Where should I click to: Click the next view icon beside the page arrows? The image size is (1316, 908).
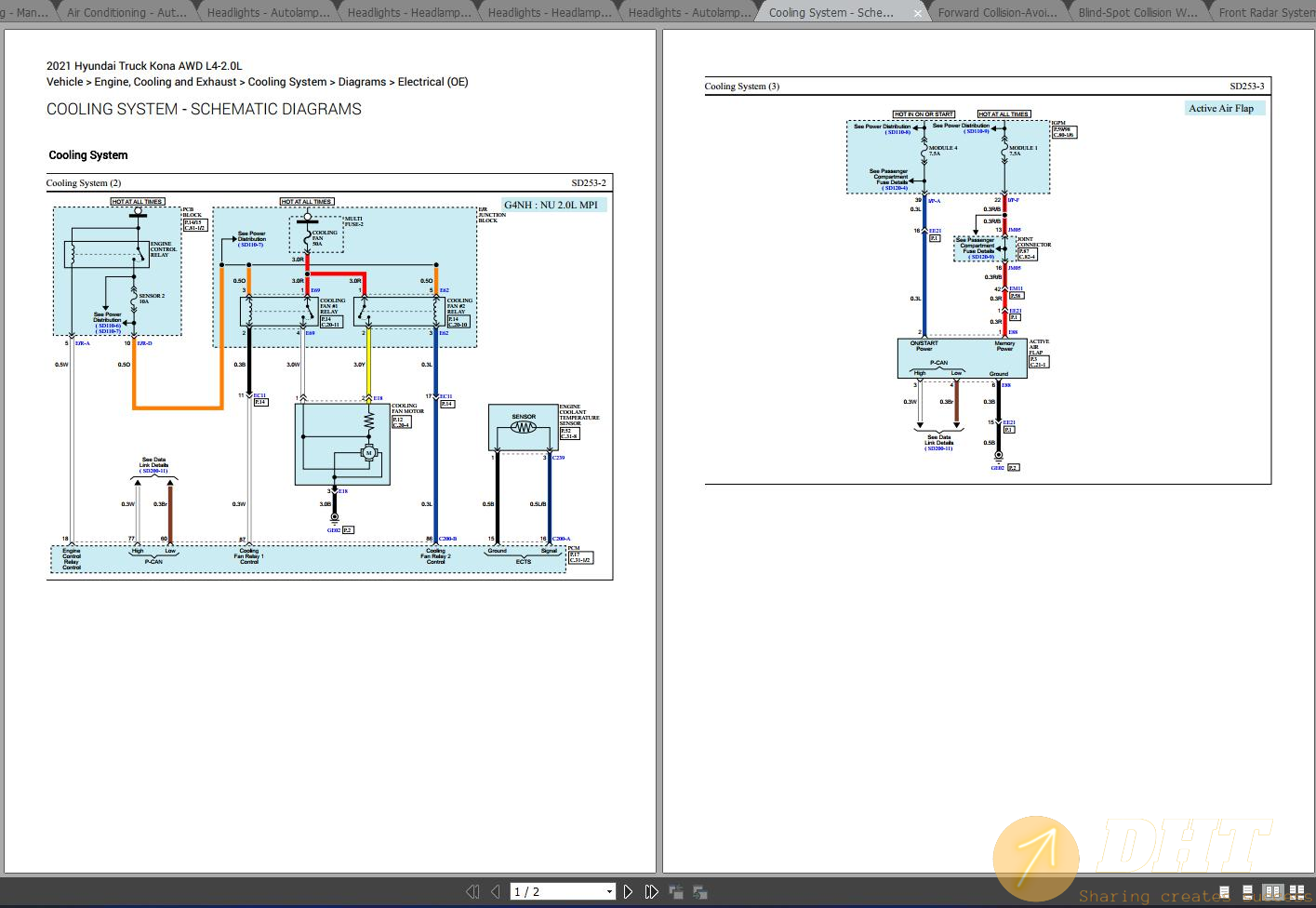[699, 891]
